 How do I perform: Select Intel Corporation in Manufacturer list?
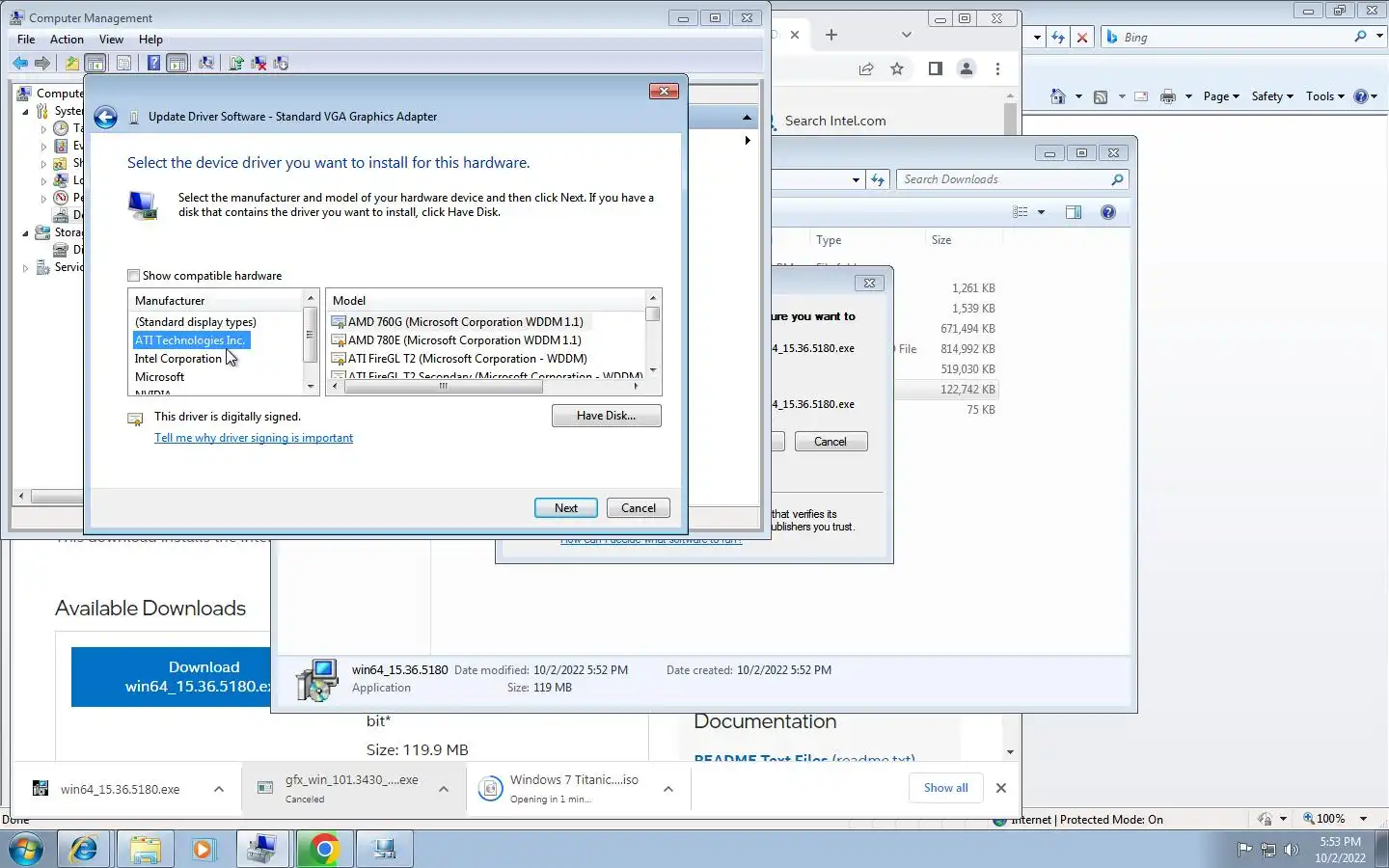tap(178, 359)
